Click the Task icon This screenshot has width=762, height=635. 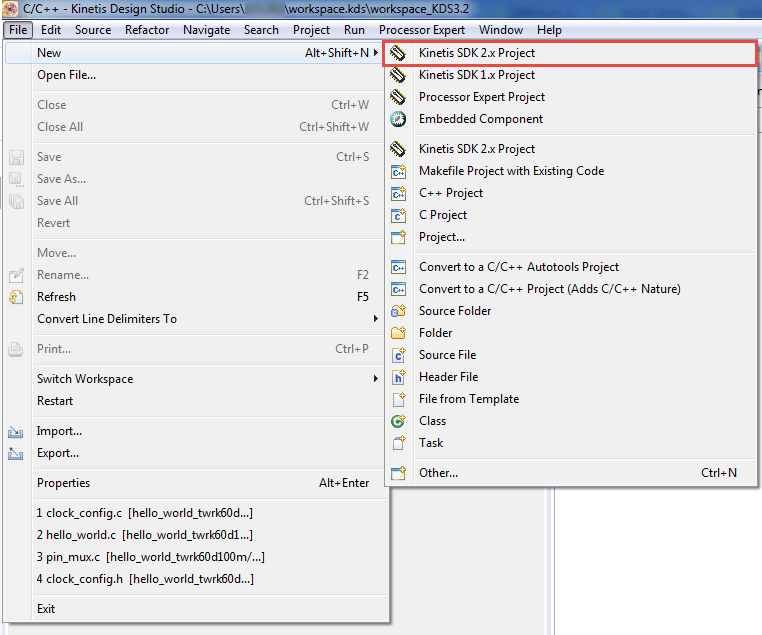(x=398, y=443)
